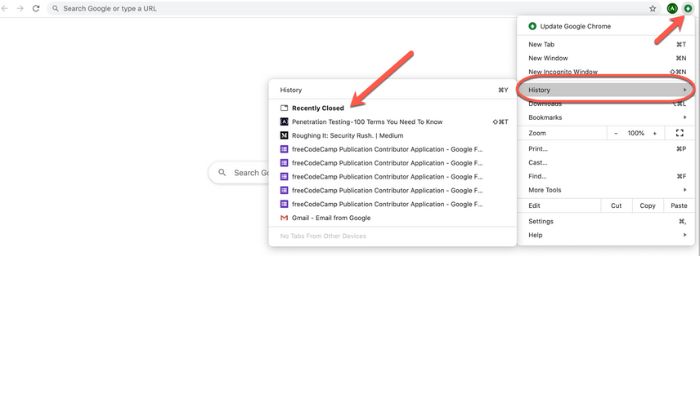
Task: Click the Chrome menu update icon
Action: [x=688, y=8]
